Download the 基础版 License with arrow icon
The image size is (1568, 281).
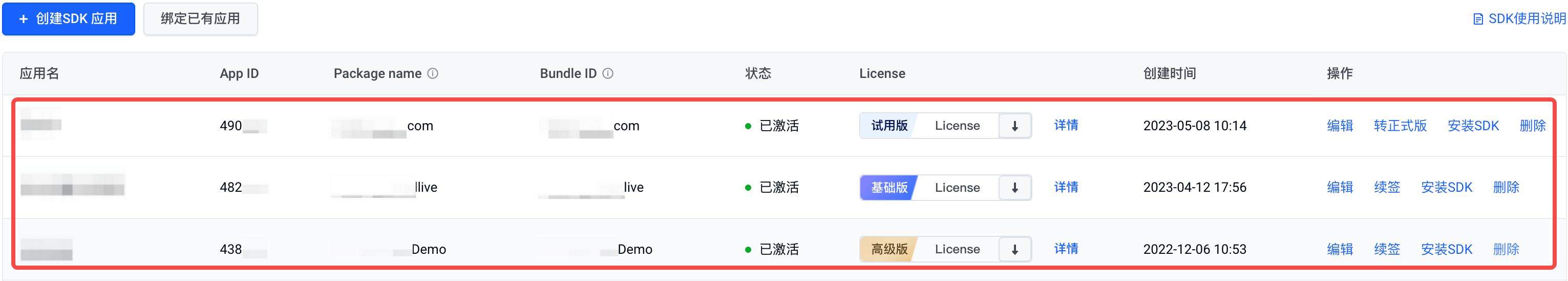click(1015, 188)
